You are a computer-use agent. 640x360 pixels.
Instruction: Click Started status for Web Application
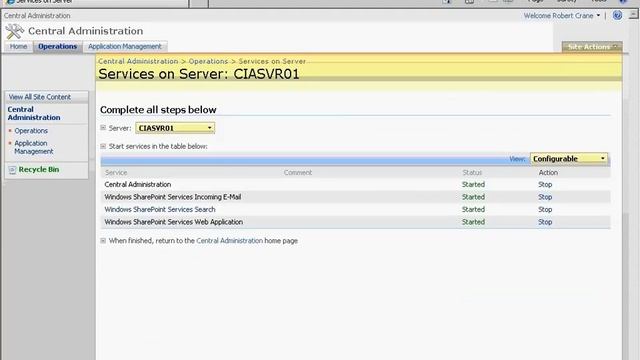coord(473,222)
